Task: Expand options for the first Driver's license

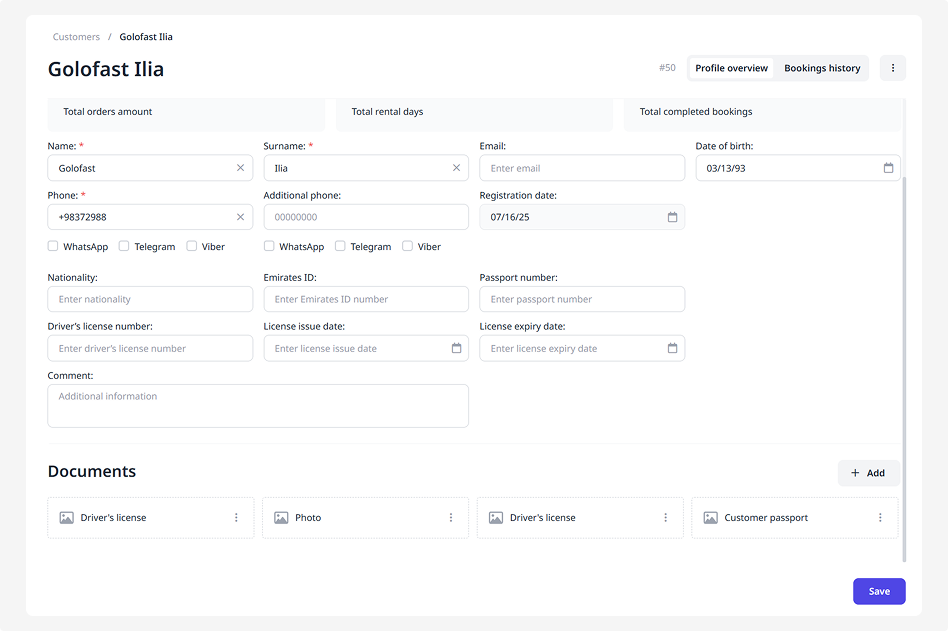Action: point(236,518)
